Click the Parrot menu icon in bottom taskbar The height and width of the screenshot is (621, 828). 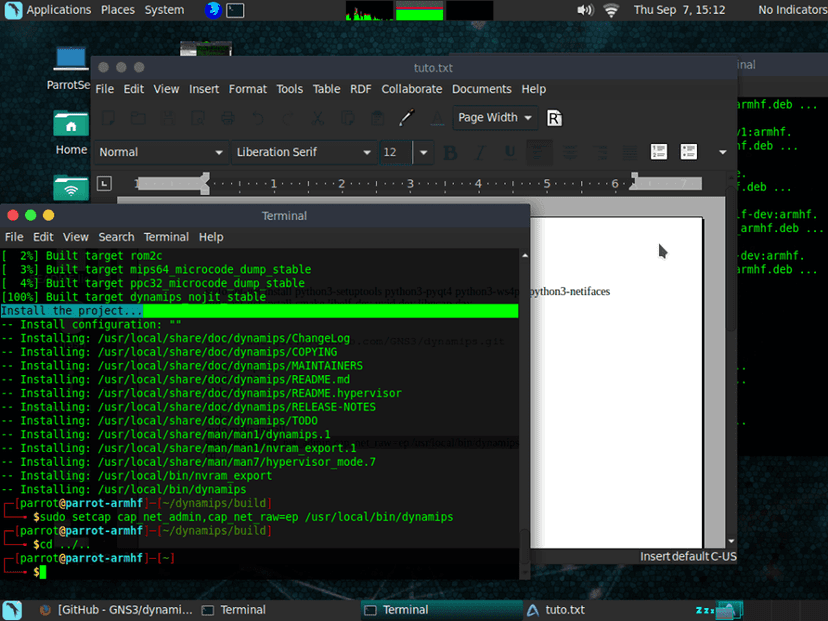pyautogui.click(x=12, y=610)
